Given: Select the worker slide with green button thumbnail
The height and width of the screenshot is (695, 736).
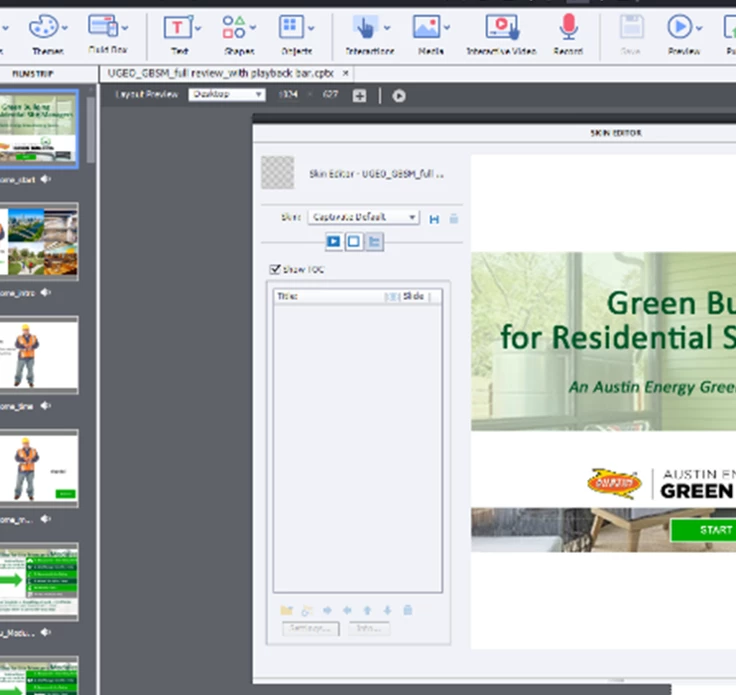Looking at the screenshot, I should [x=38, y=468].
